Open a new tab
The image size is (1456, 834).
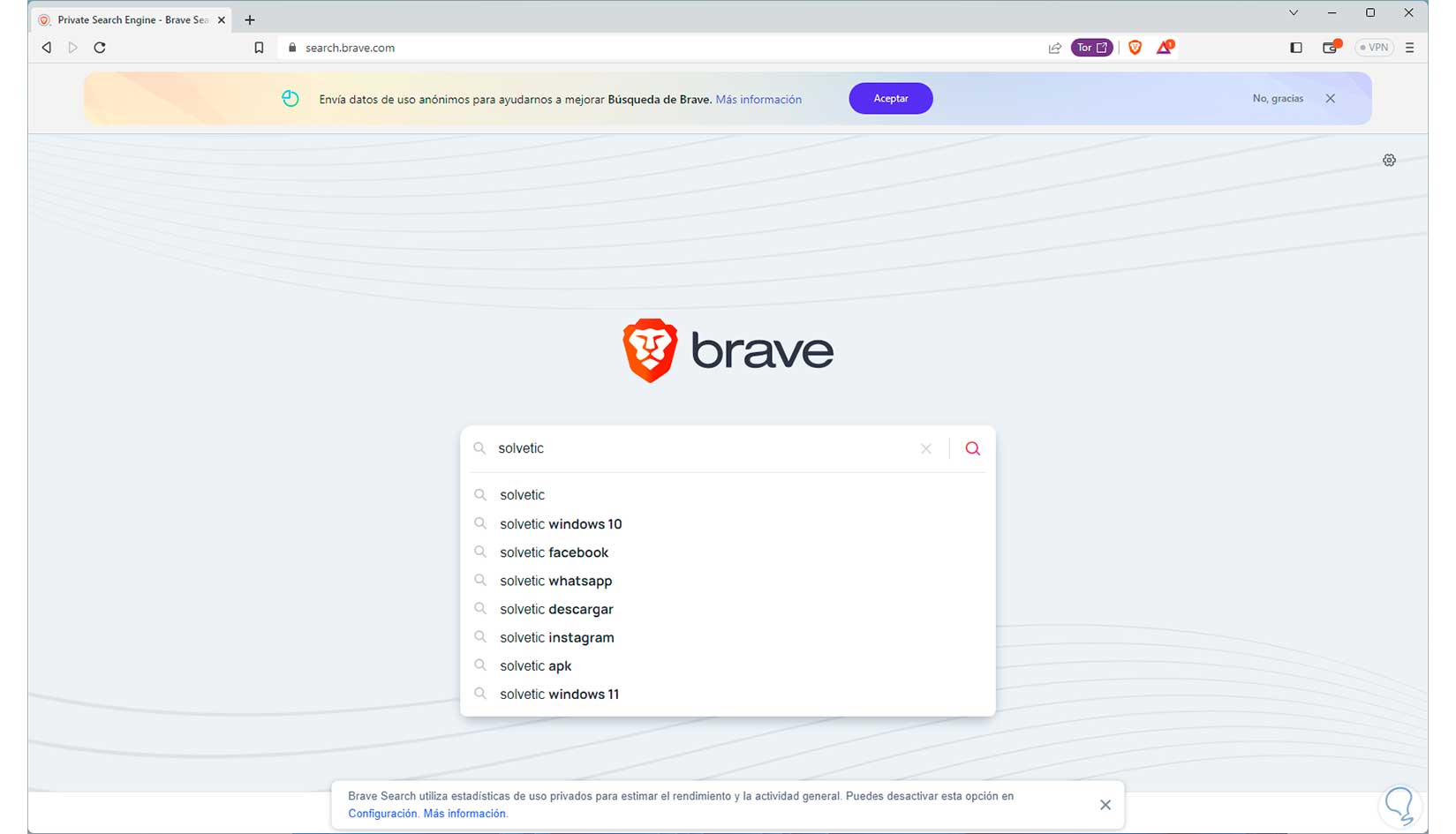(x=250, y=19)
